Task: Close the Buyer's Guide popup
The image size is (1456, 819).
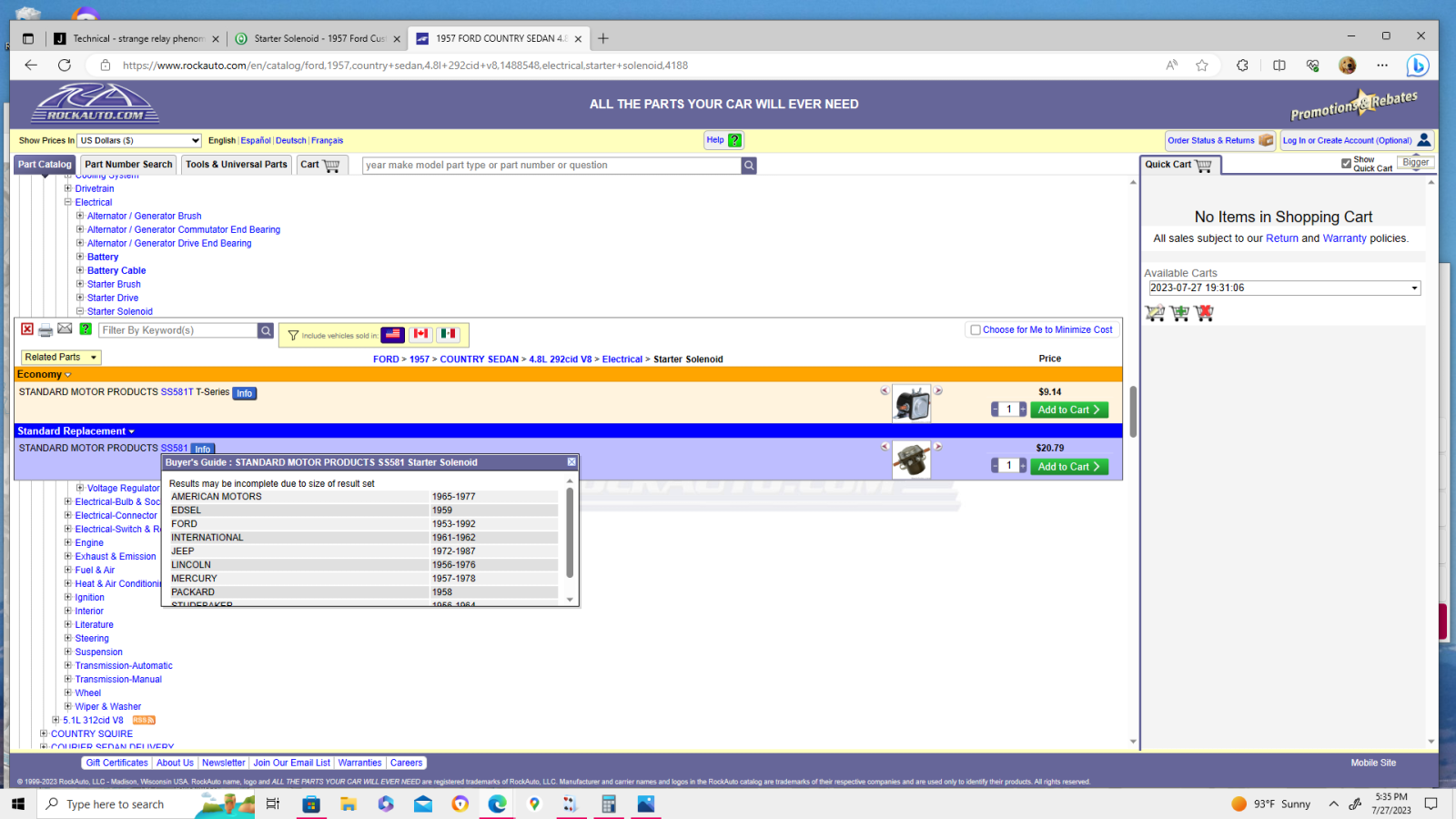Action: click(x=571, y=462)
